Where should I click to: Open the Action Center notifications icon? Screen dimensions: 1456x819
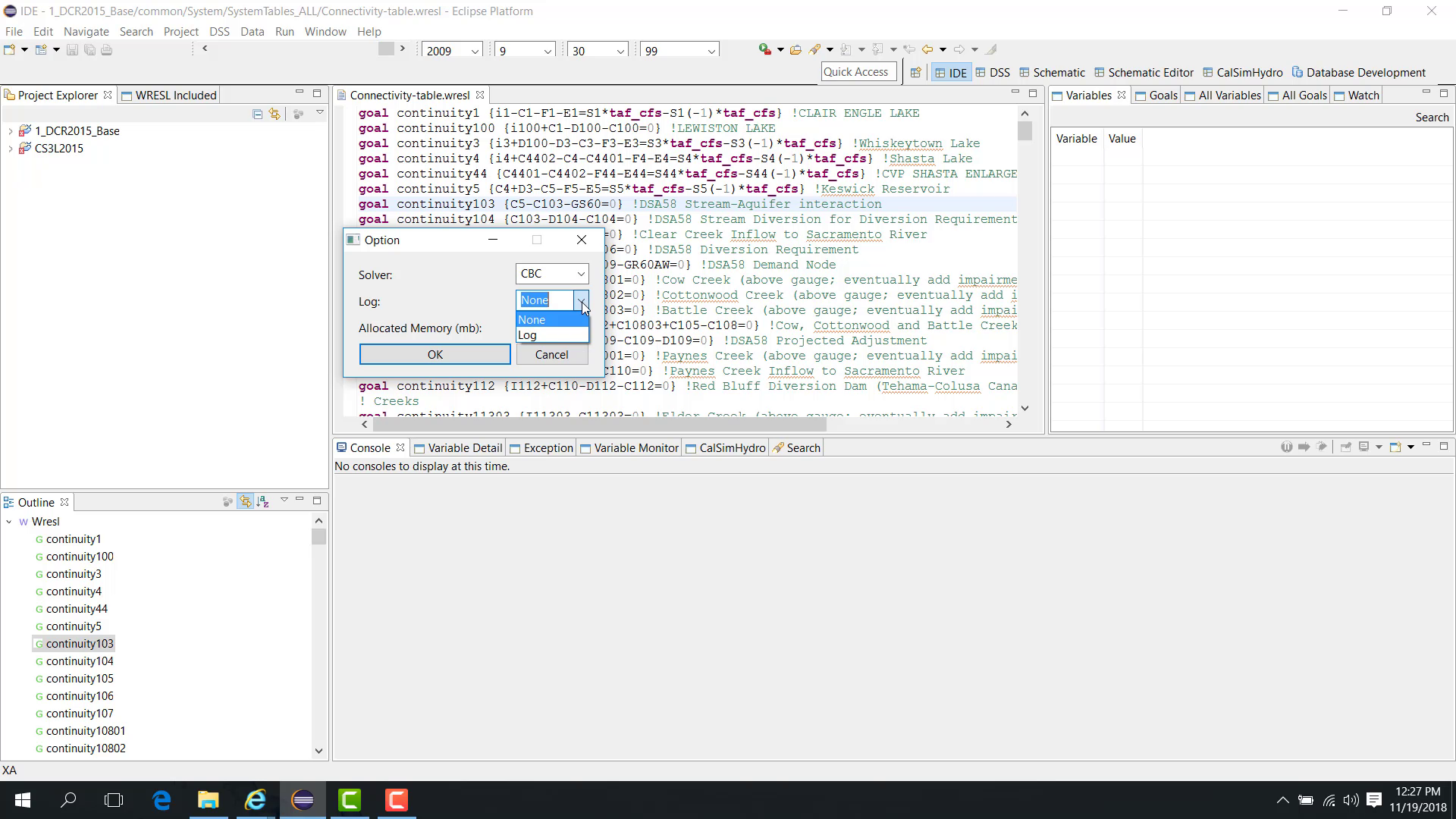pyautogui.click(x=1373, y=800)
